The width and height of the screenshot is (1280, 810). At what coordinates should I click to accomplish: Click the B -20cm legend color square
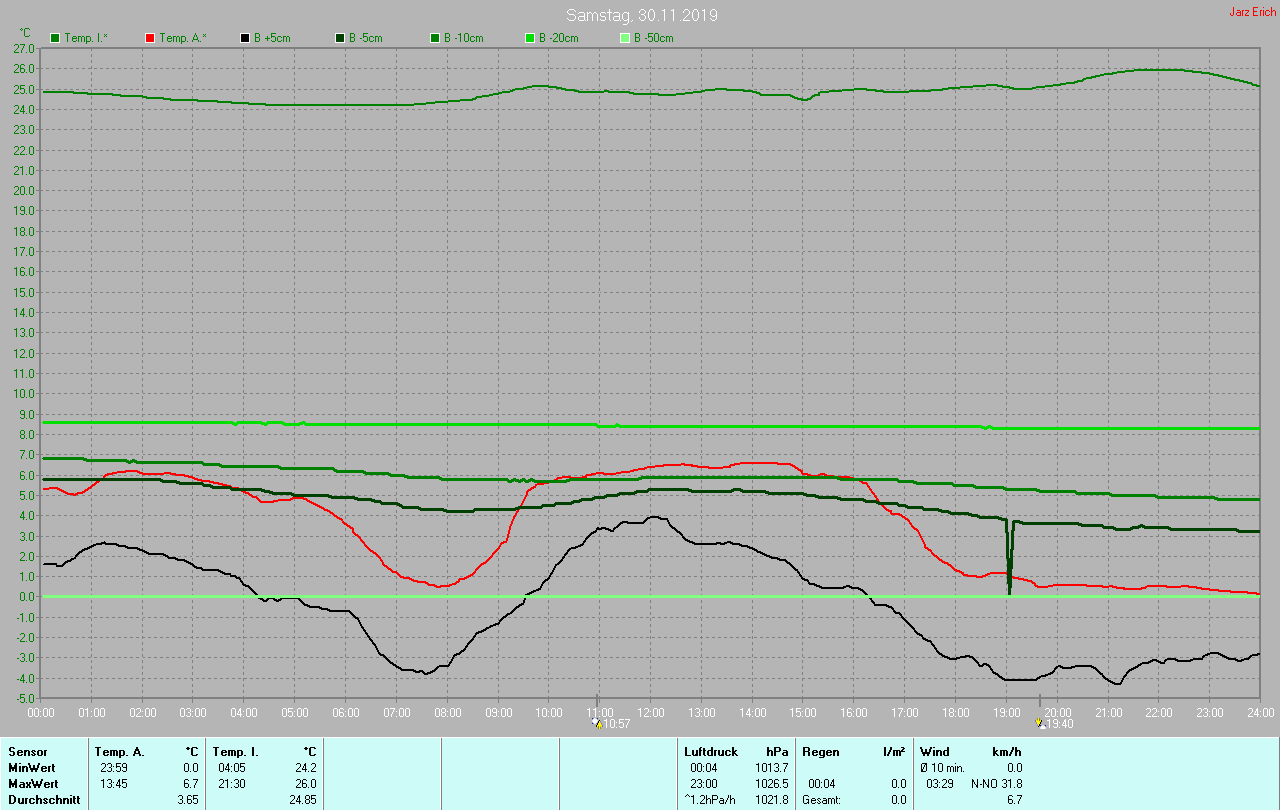tap(529, 38)
